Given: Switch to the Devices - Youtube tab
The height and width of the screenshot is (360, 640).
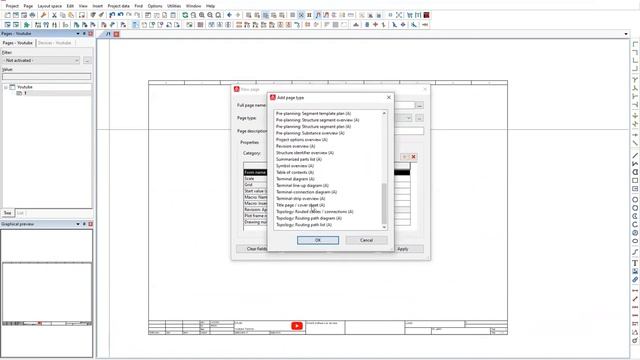Looking at the screenshot, I should pyautogui.click(x=55, y=43).
